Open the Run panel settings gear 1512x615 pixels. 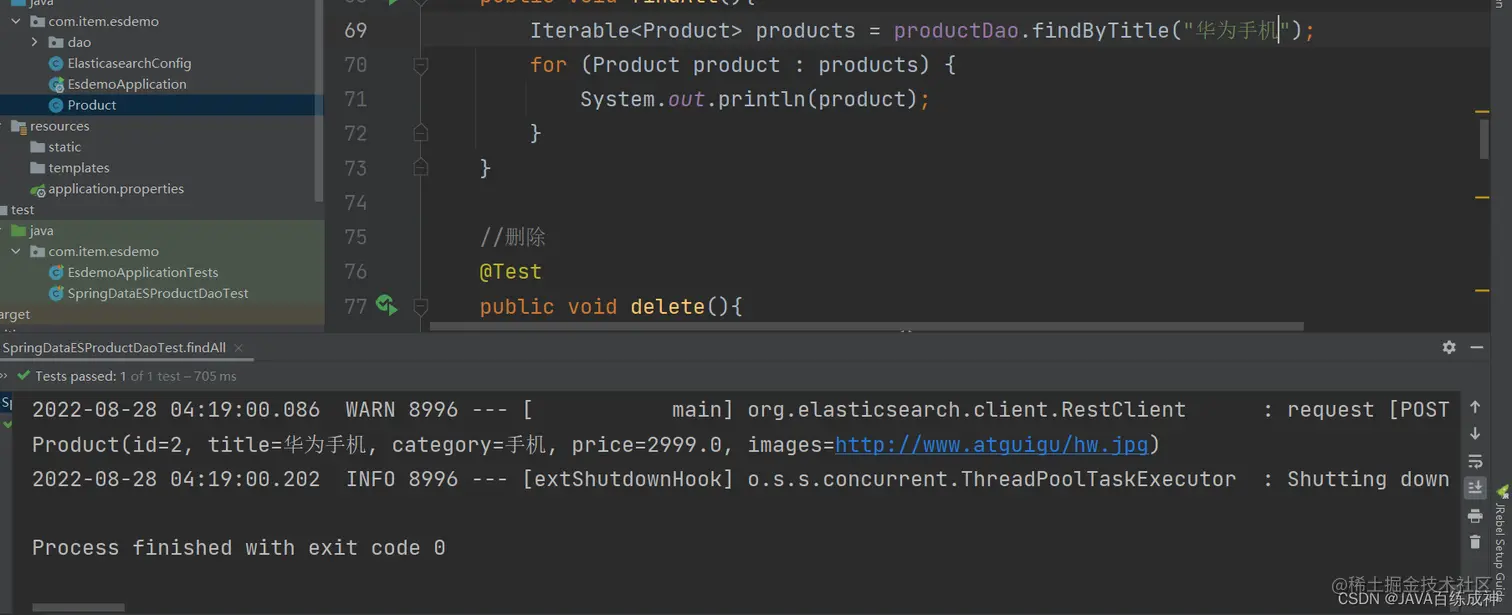pyautogui.click(x=1449, y=347)
